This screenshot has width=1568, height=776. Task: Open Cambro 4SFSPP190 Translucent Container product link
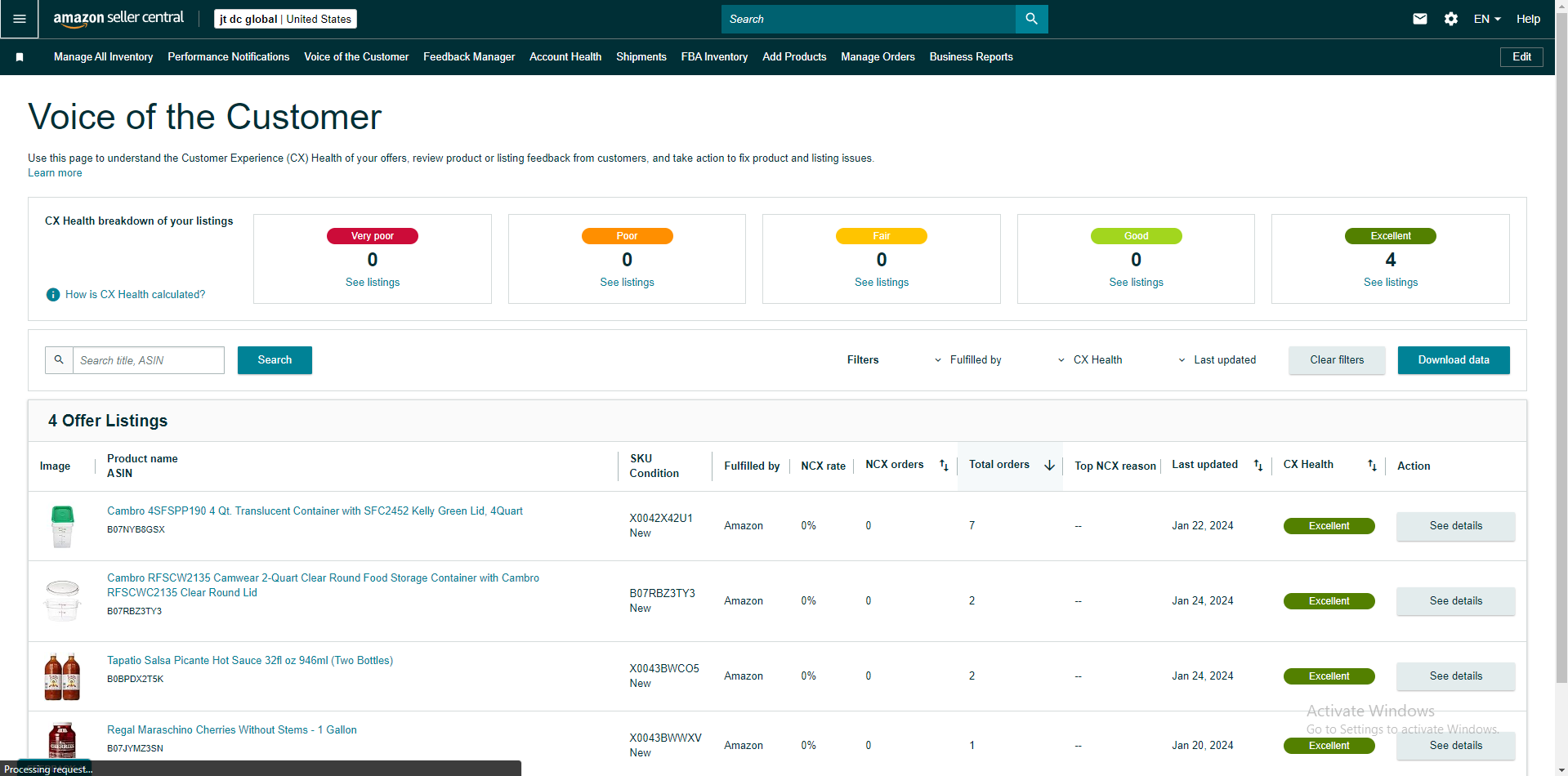tap(315, 511)
